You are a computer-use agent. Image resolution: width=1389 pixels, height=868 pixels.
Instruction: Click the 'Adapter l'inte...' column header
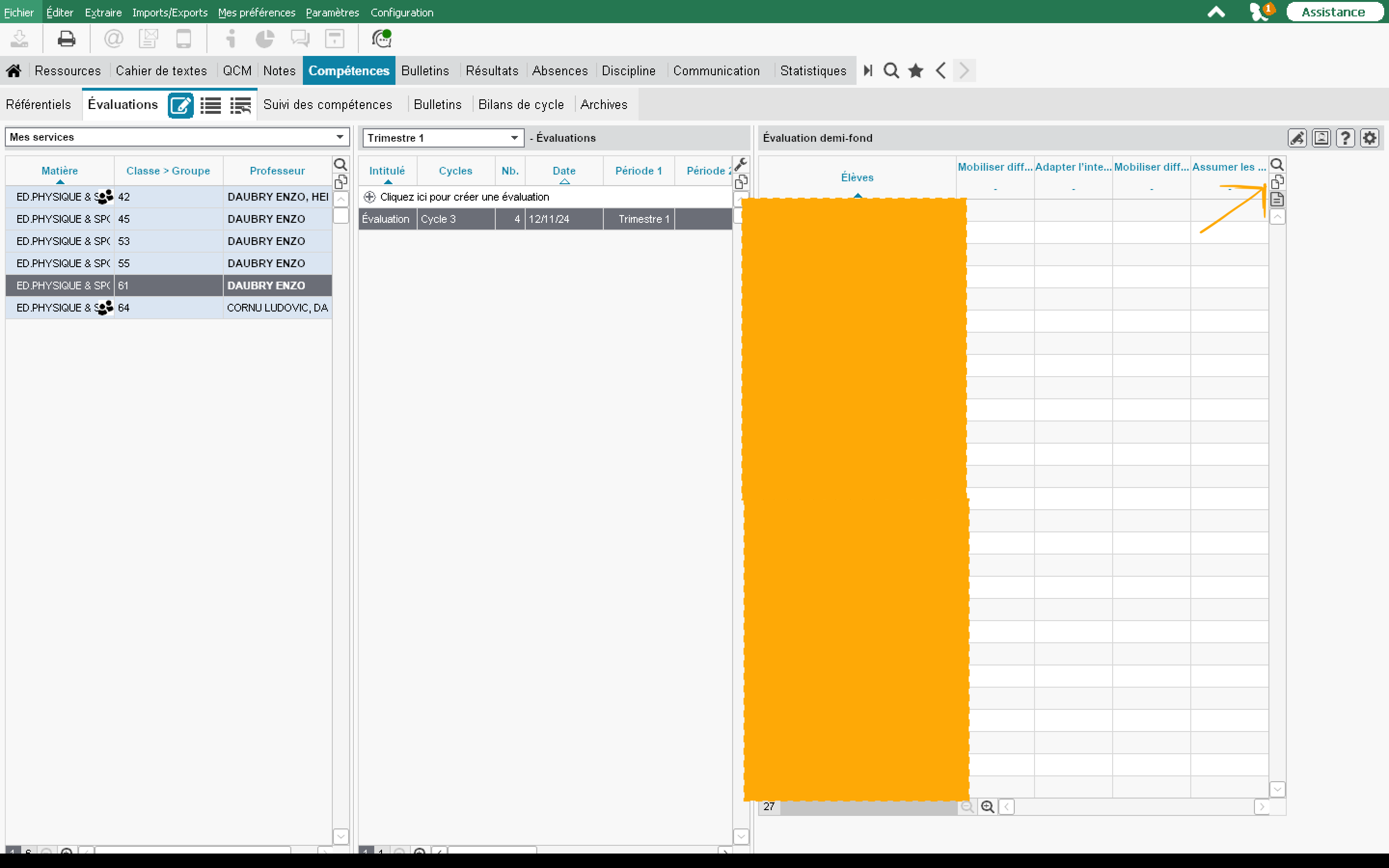click(x=1073, y=167)
